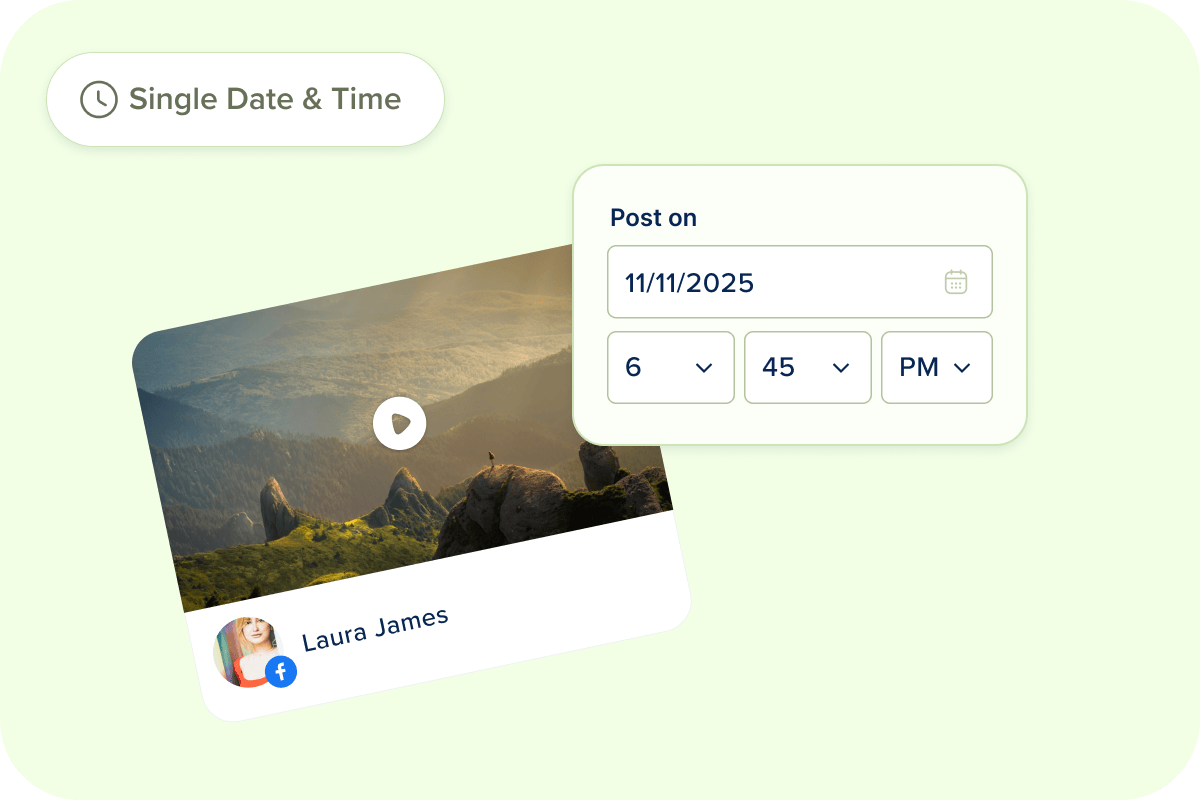Click the Post on label

click(x=654, y=218)
